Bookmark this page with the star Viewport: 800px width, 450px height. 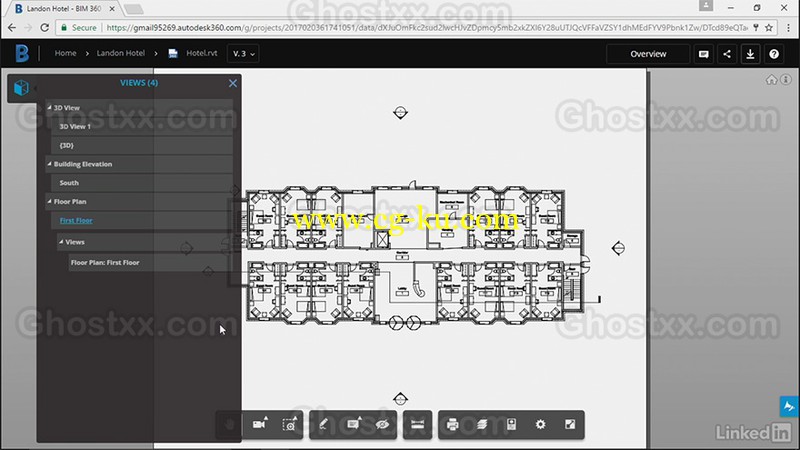coord(769,28)
